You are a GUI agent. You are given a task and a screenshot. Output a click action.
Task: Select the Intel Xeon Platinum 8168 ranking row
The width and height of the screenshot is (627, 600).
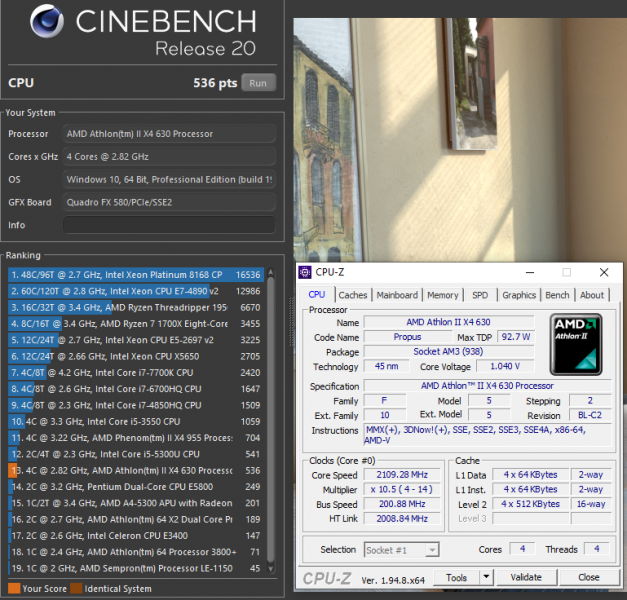point(136,275)
